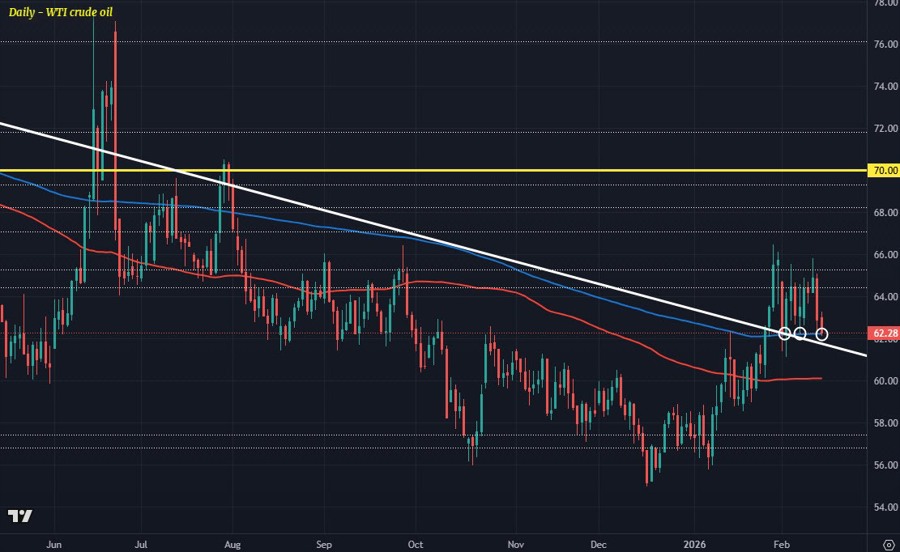Image resolution: width=900 pixels, height=552 pixels.
Task: Select the current price label 62.28
Action: point(882,333)
